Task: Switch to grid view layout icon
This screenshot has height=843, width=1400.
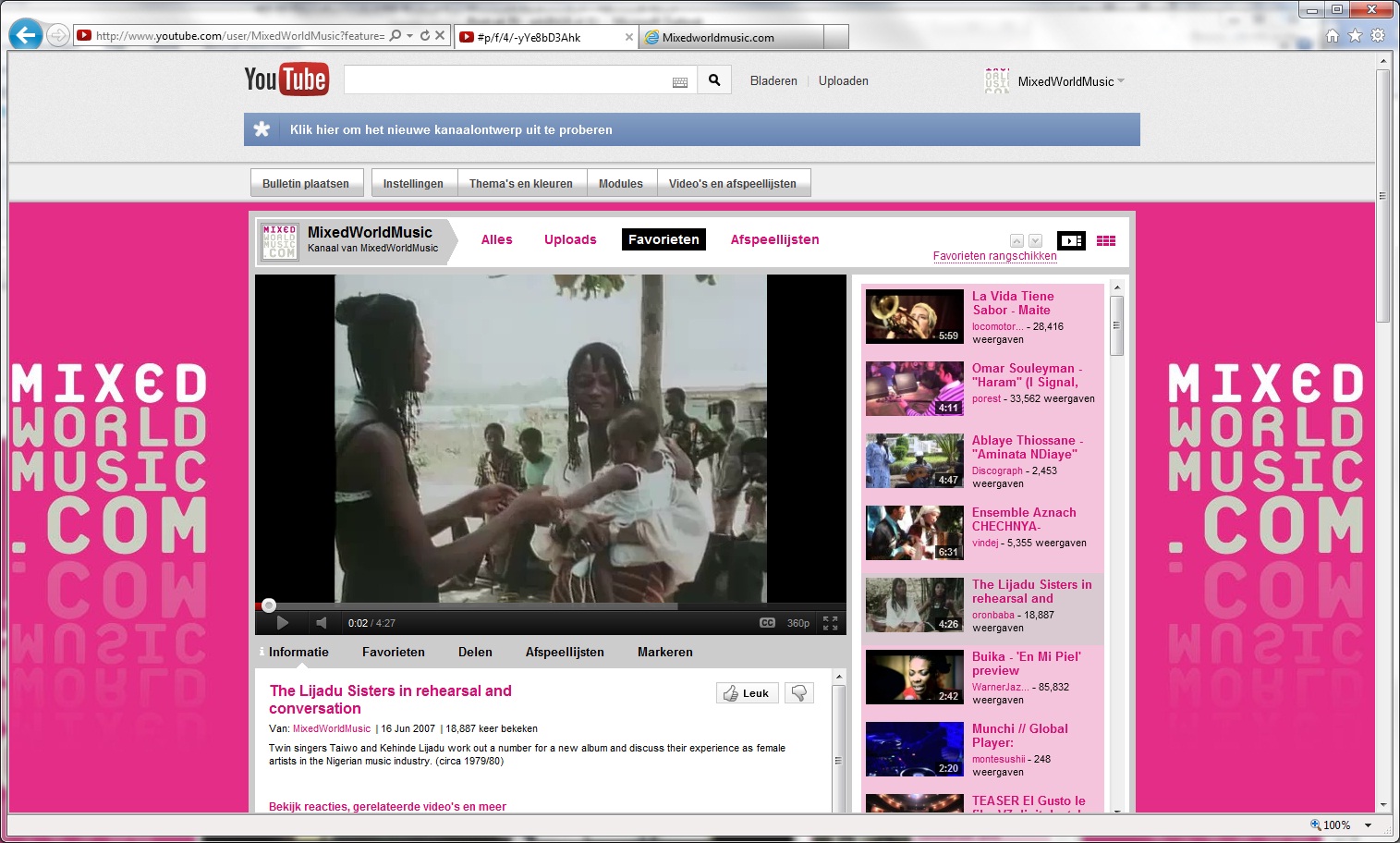Action: 1106,240
